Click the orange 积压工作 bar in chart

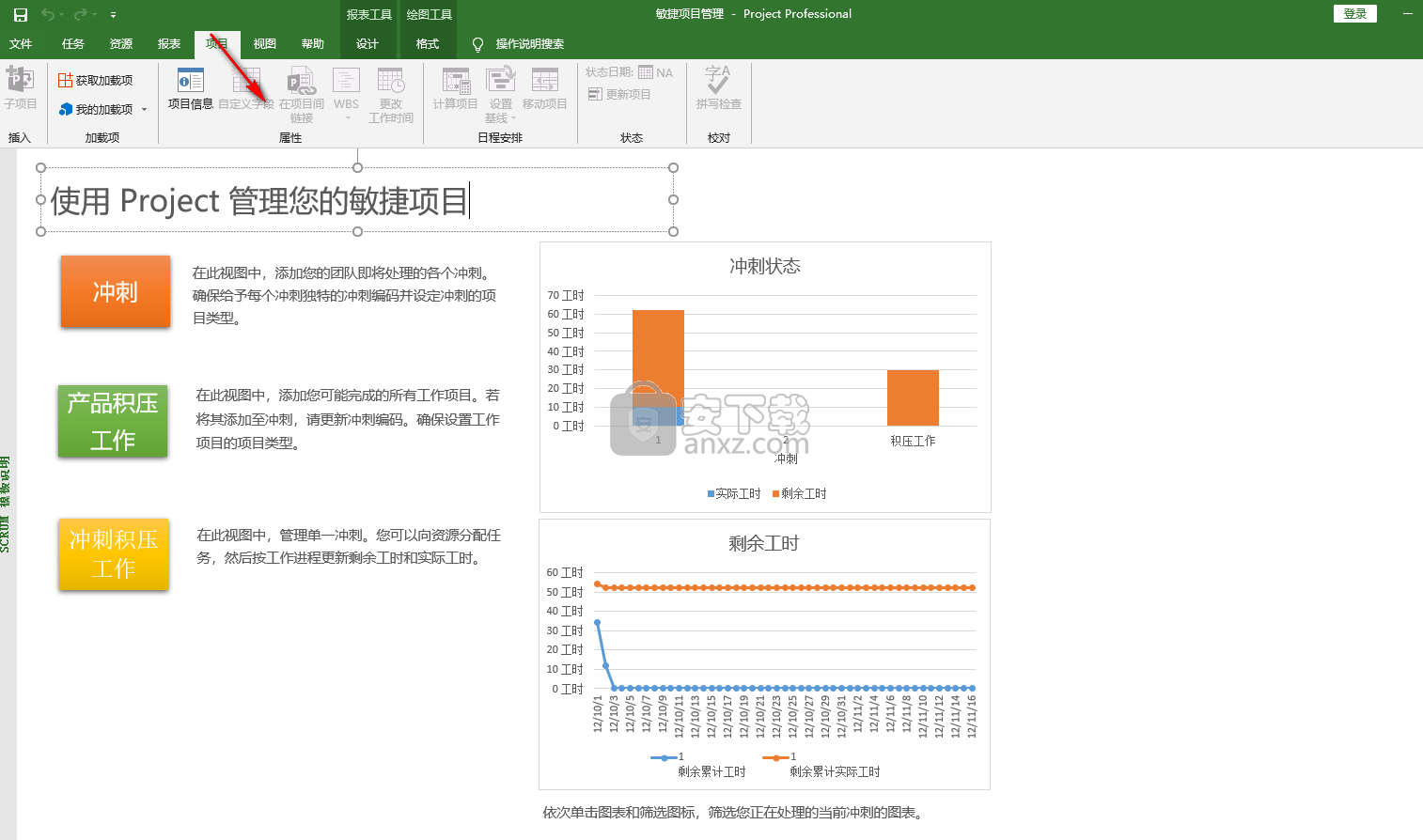click(x=913, y=397)
